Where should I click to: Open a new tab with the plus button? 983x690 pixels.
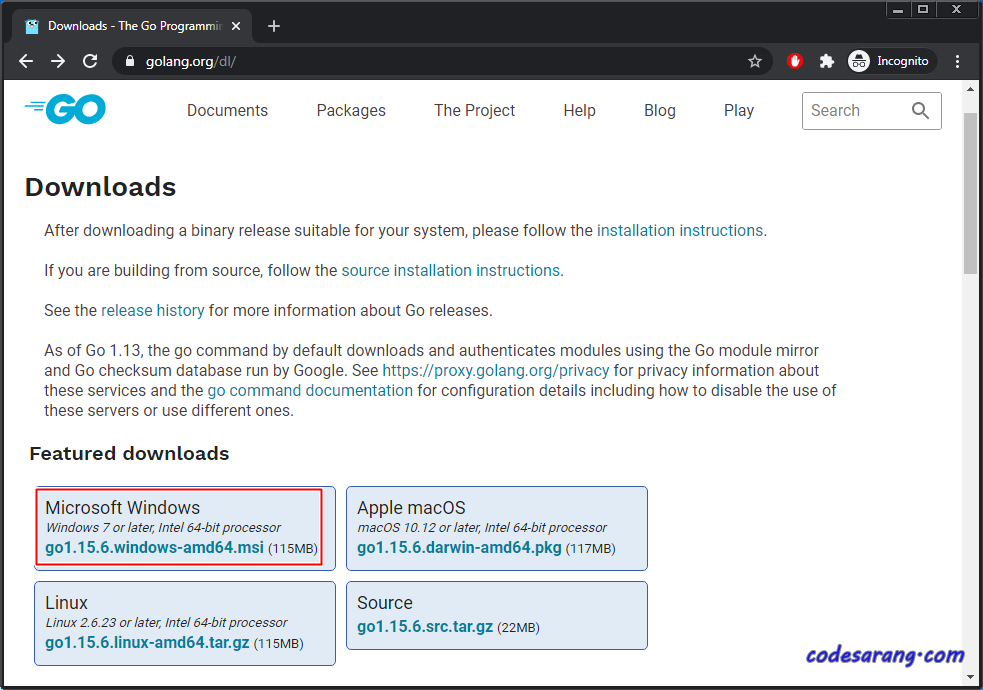[x=274, y=26]
